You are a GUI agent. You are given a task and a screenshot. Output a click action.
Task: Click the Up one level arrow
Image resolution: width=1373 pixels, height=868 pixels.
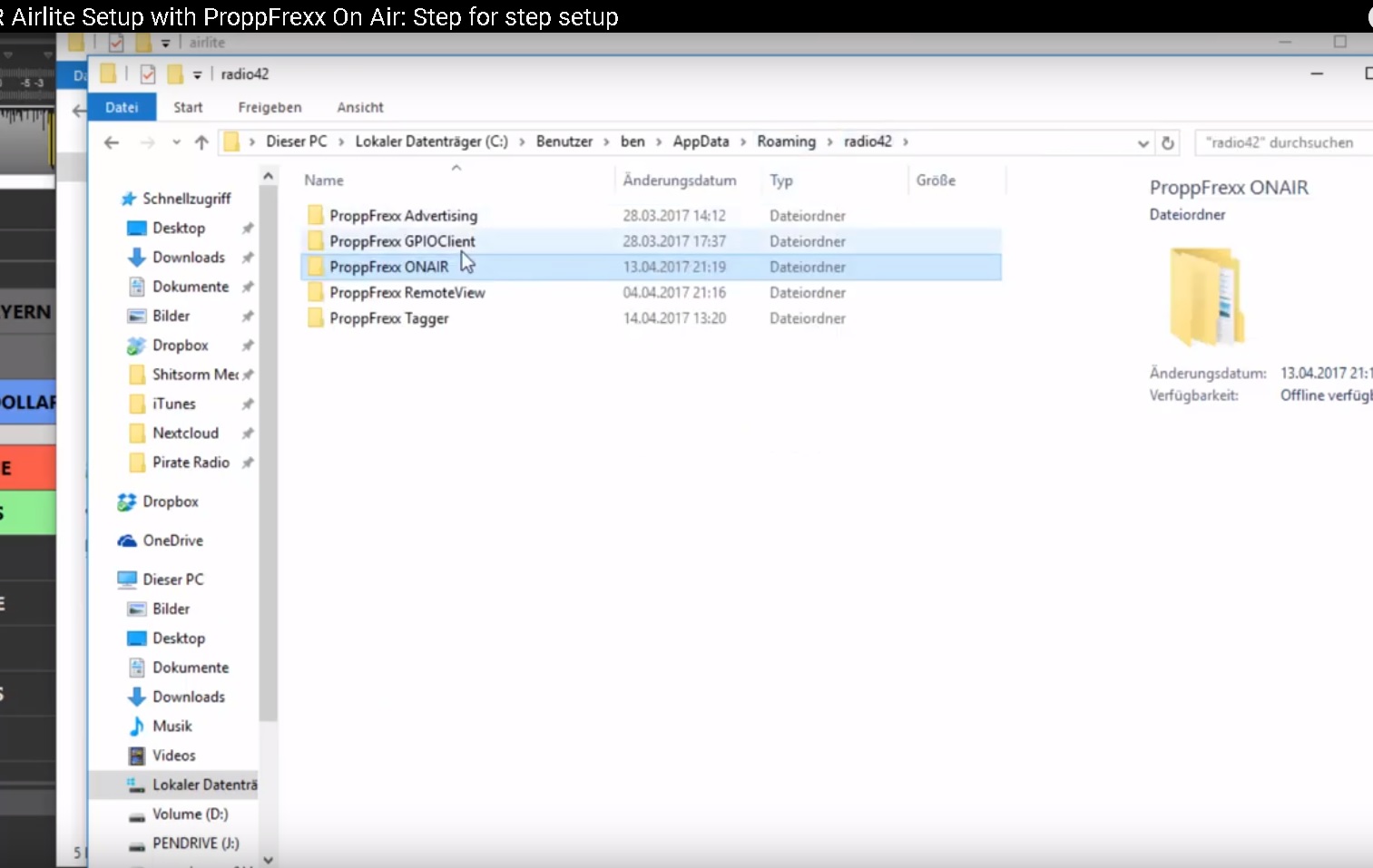(x=201, y=142)
